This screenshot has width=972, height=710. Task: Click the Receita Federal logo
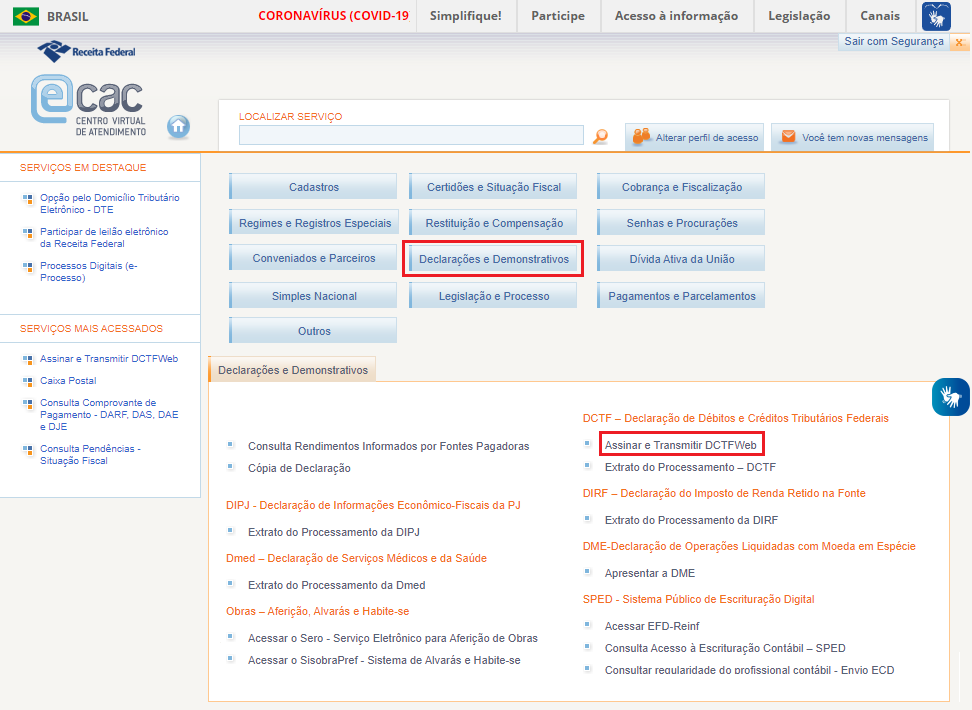[x=86, y=51]
